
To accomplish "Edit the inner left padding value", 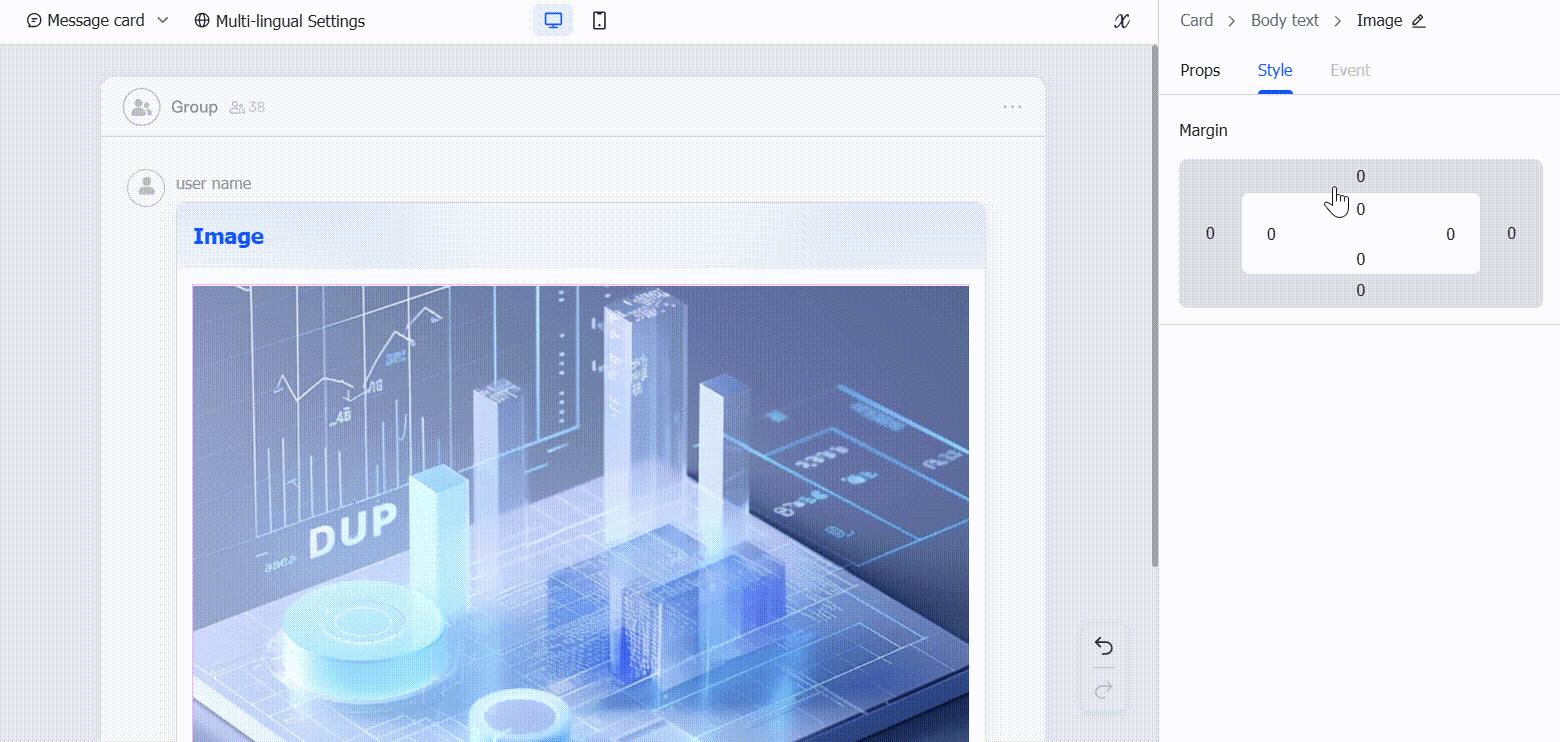I will 1271,234.
